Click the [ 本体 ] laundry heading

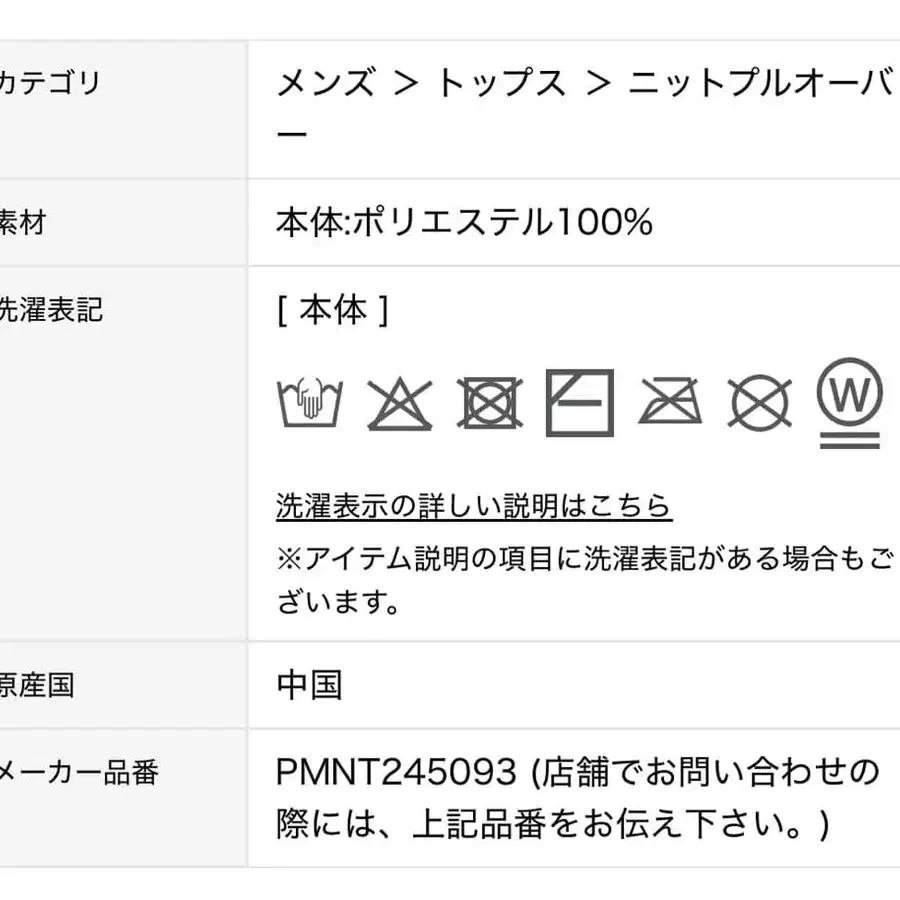pos(332,310)
